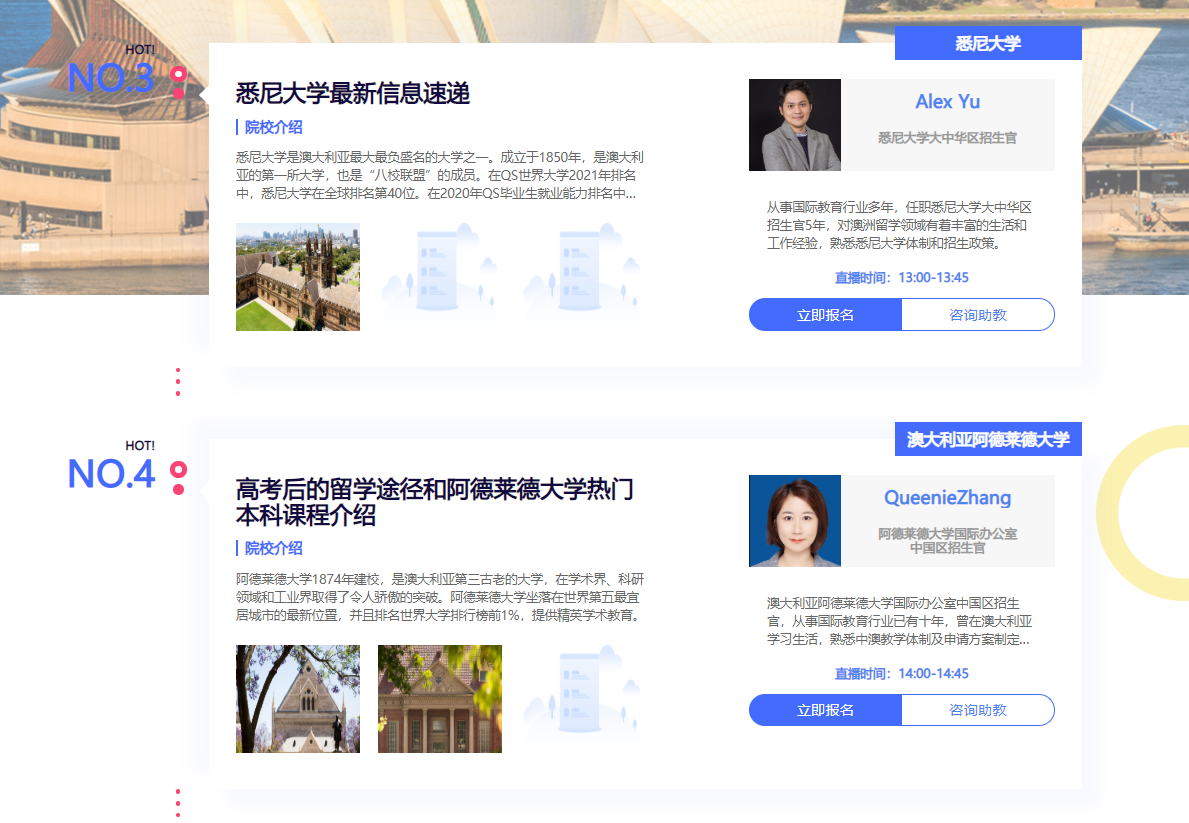
Task: Click the NO.4 ranking label
Action: (111, 473)
